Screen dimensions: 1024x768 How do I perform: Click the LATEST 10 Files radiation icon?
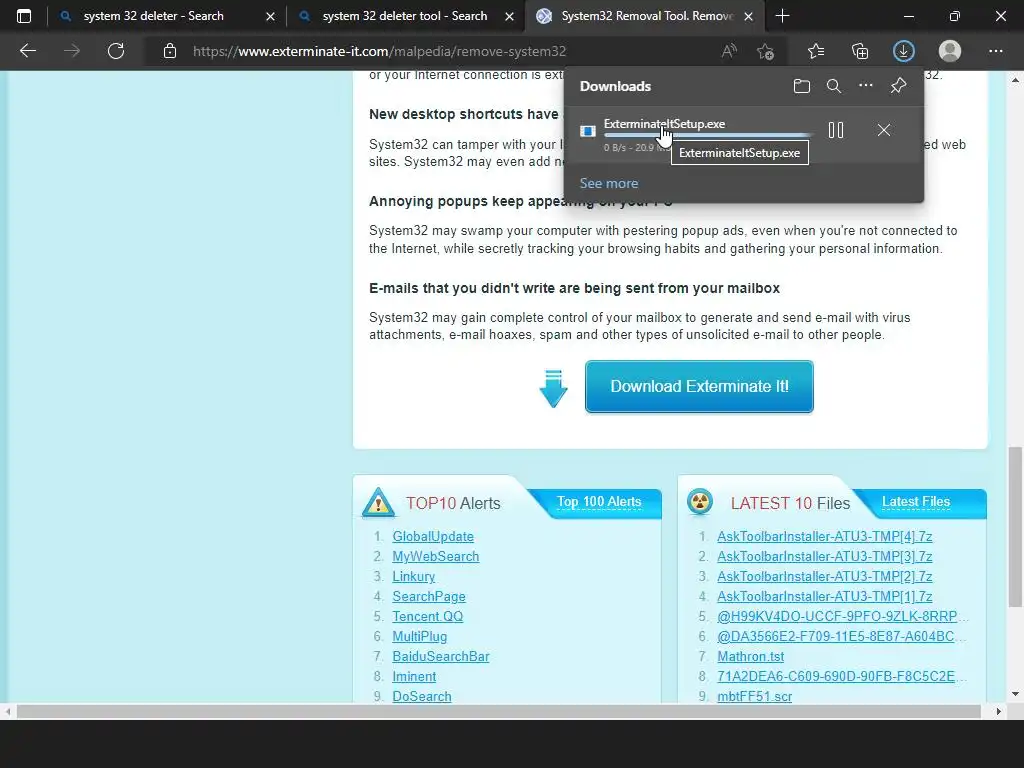[x=700, y=502]
